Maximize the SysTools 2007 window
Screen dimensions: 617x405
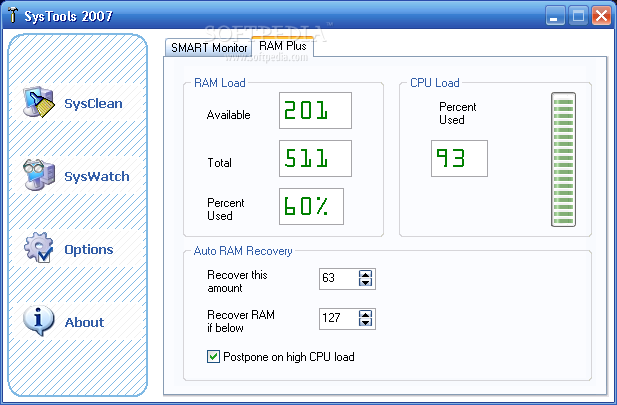[578, 16]
